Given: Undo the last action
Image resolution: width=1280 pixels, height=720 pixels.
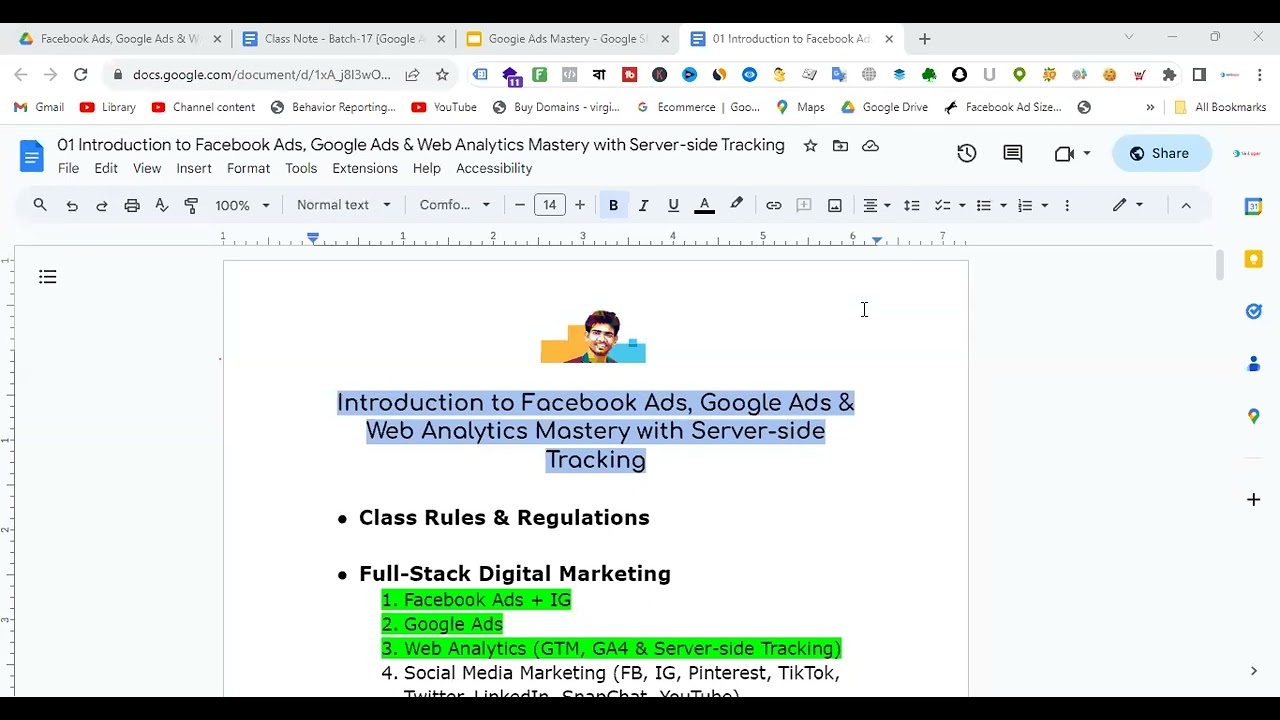Looking at the screenshot, I should [x=72, y=205].
